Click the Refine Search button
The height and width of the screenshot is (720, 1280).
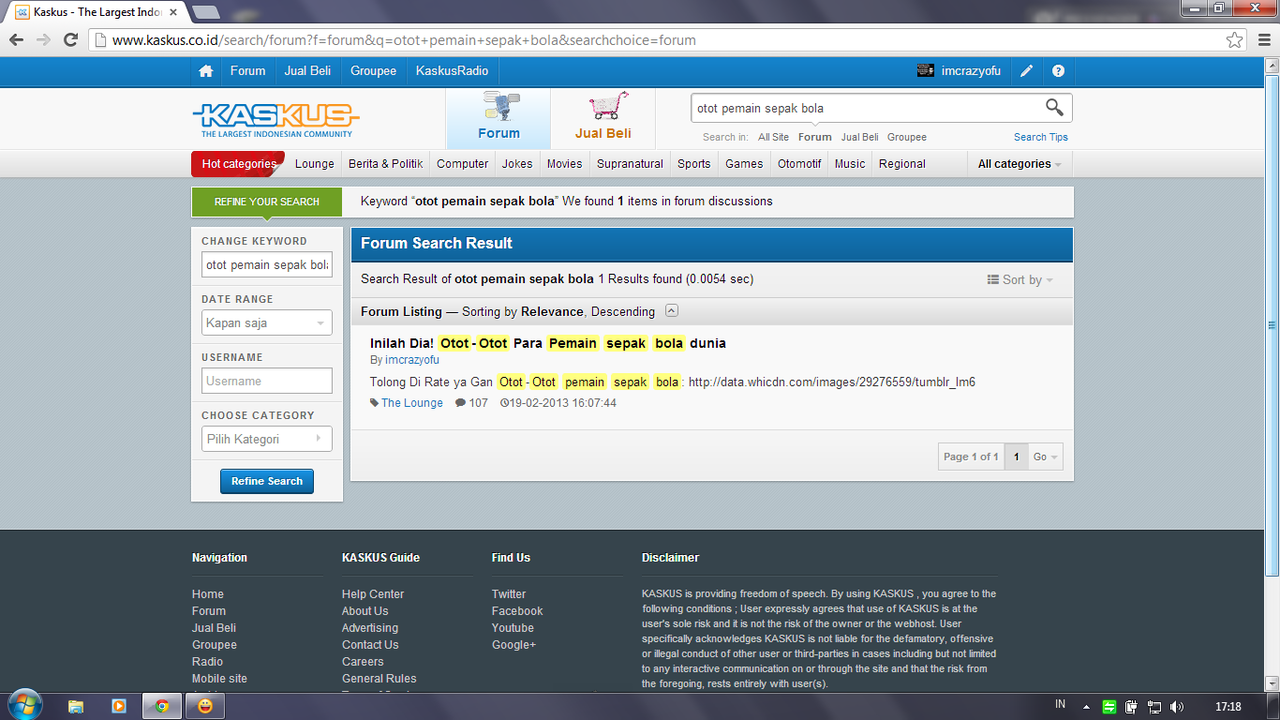(x=267, y=481)
